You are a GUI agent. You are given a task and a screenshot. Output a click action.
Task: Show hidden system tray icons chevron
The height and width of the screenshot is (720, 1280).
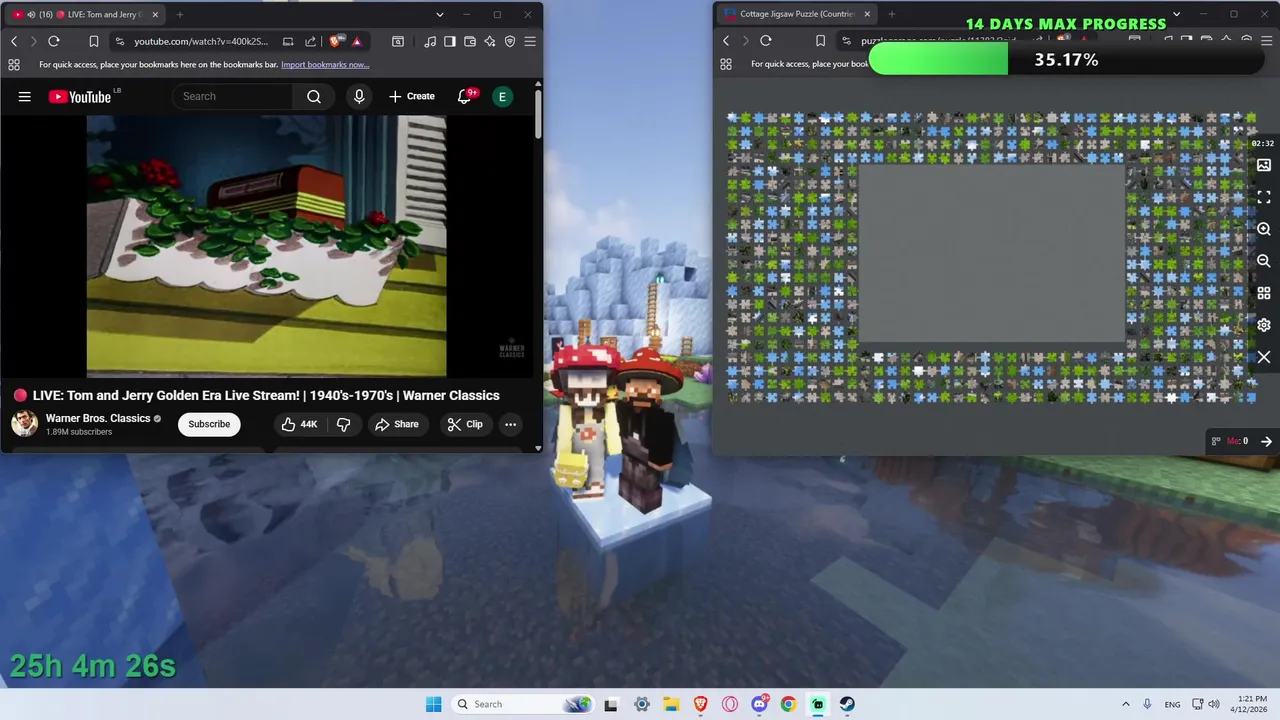(x=1126, y=704)
